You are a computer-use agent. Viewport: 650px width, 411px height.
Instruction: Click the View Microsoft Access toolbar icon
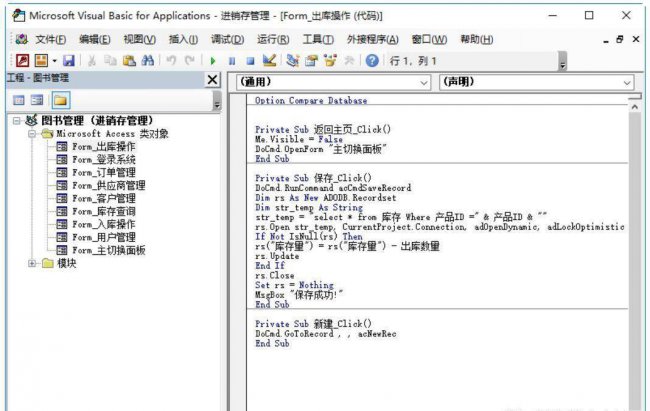[22, 61]
